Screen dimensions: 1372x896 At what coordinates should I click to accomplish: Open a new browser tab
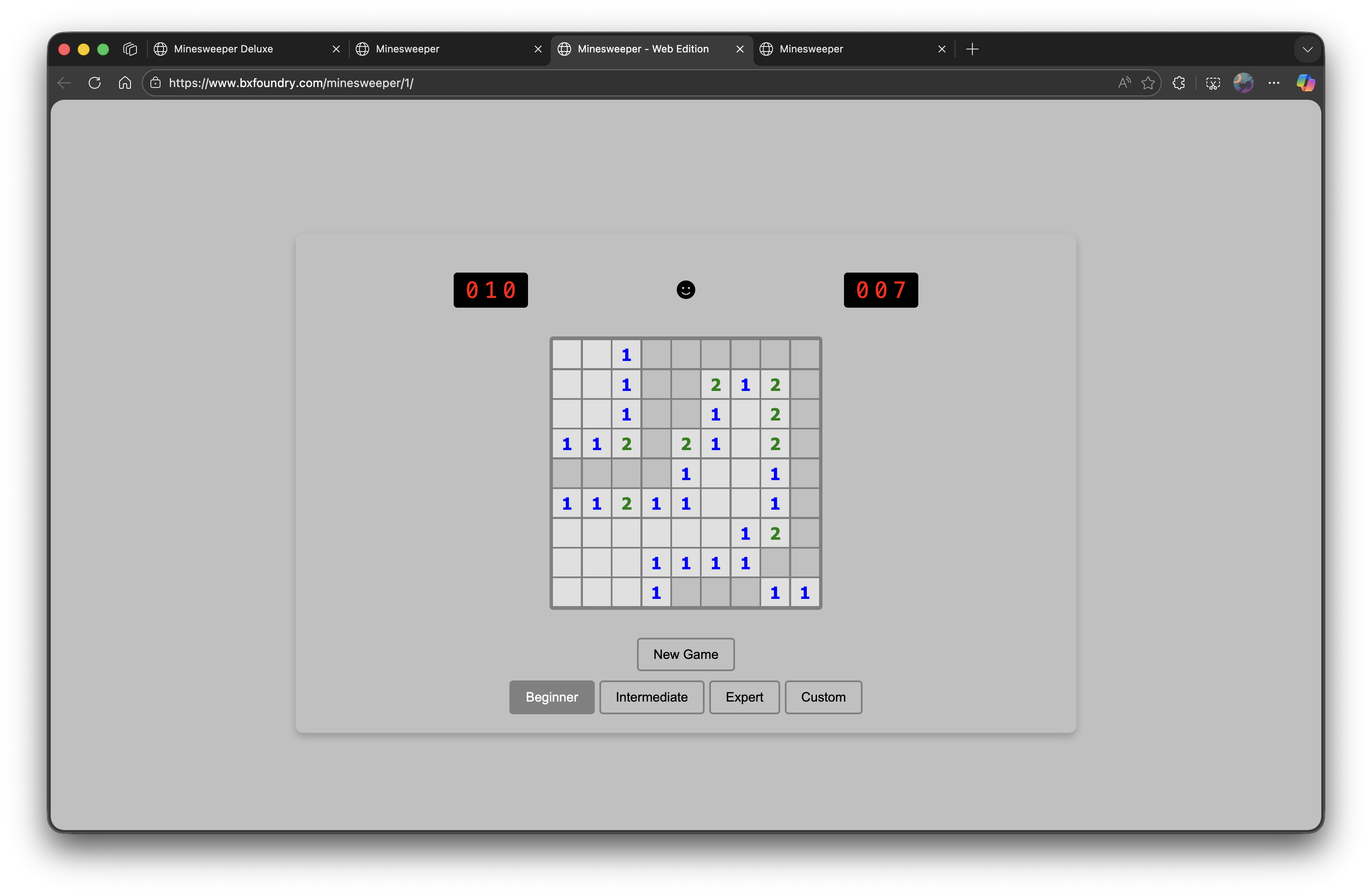pyautogui.click(x=972, y=49)
